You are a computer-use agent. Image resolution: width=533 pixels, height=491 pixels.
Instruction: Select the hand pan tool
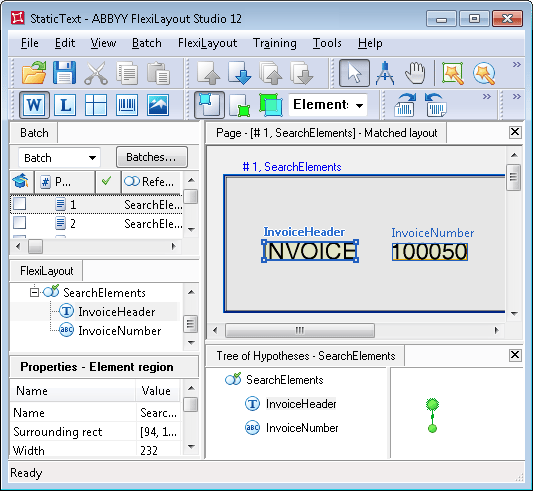[415, 73]
